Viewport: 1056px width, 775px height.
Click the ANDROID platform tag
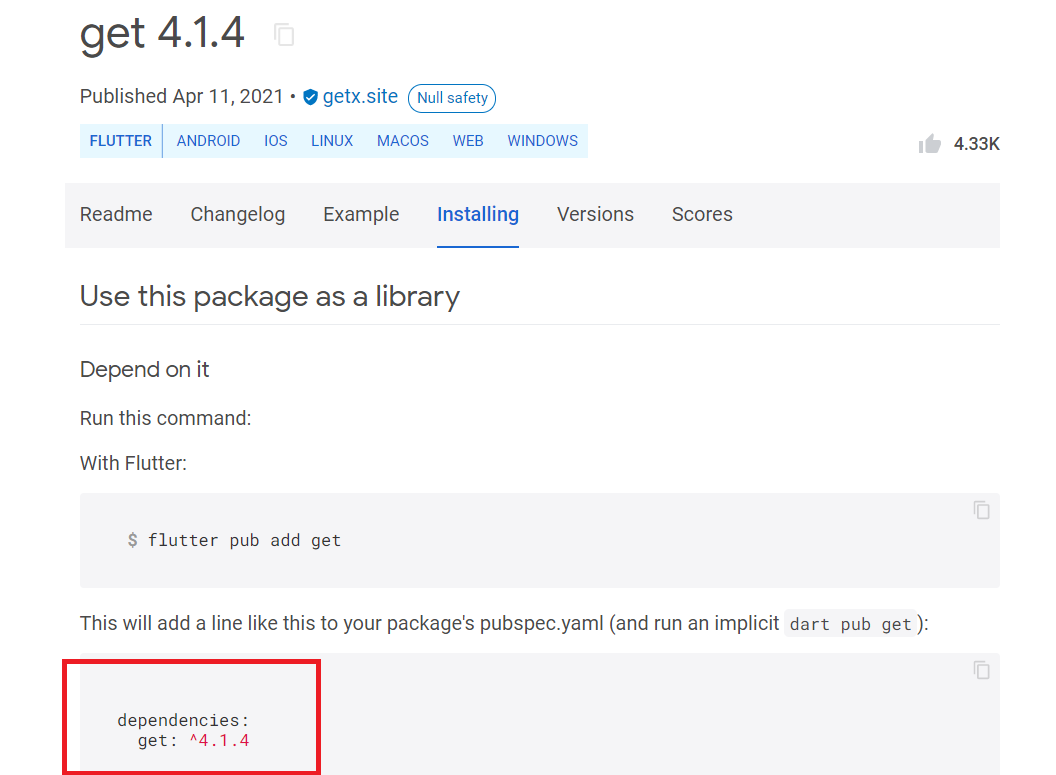point(208,141)
